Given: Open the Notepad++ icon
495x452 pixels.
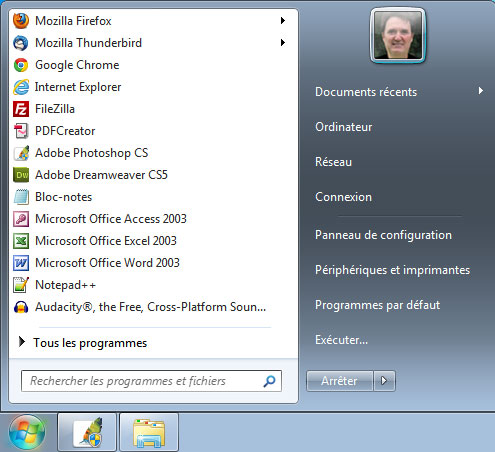Looking at the screenshot, I should point(21,285).
